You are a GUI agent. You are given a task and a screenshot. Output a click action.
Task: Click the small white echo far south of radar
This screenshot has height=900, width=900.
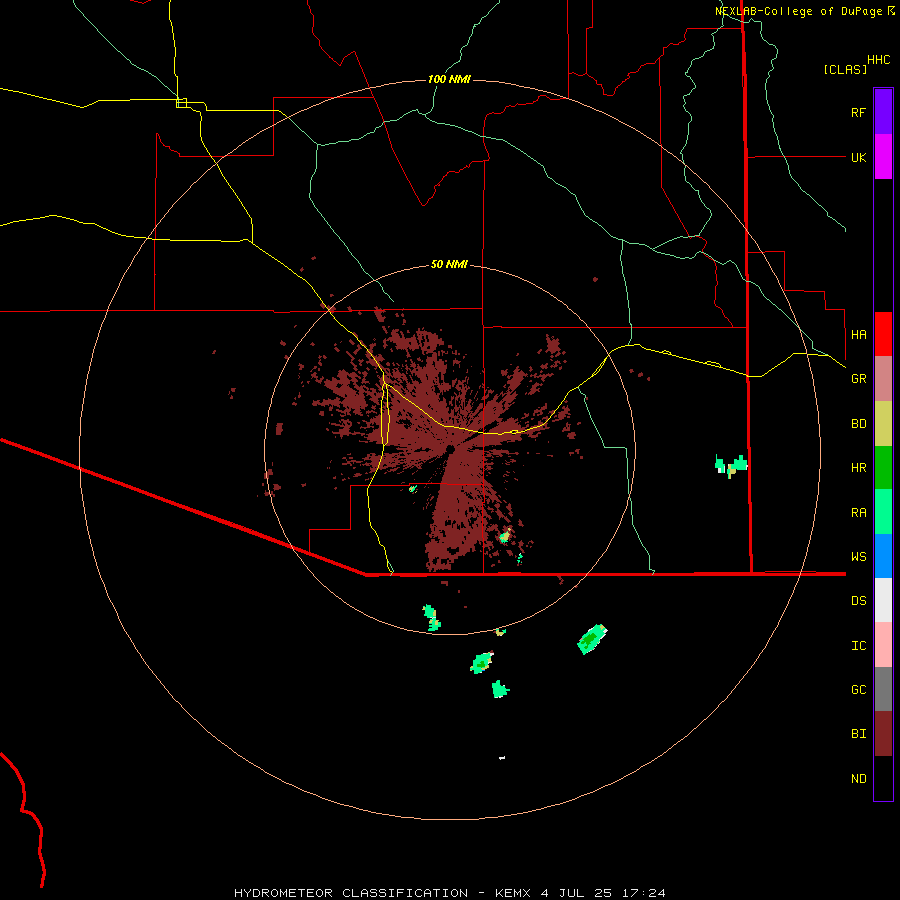(x=502, y=758)
